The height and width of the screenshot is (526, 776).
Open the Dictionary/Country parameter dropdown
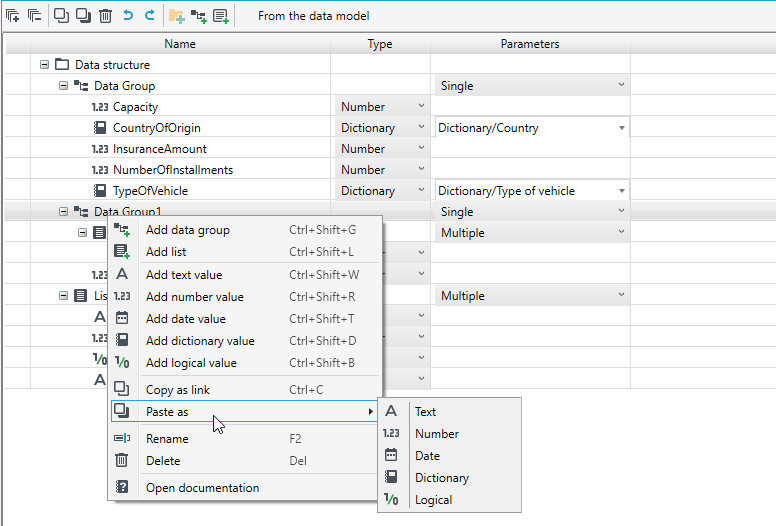532,128
